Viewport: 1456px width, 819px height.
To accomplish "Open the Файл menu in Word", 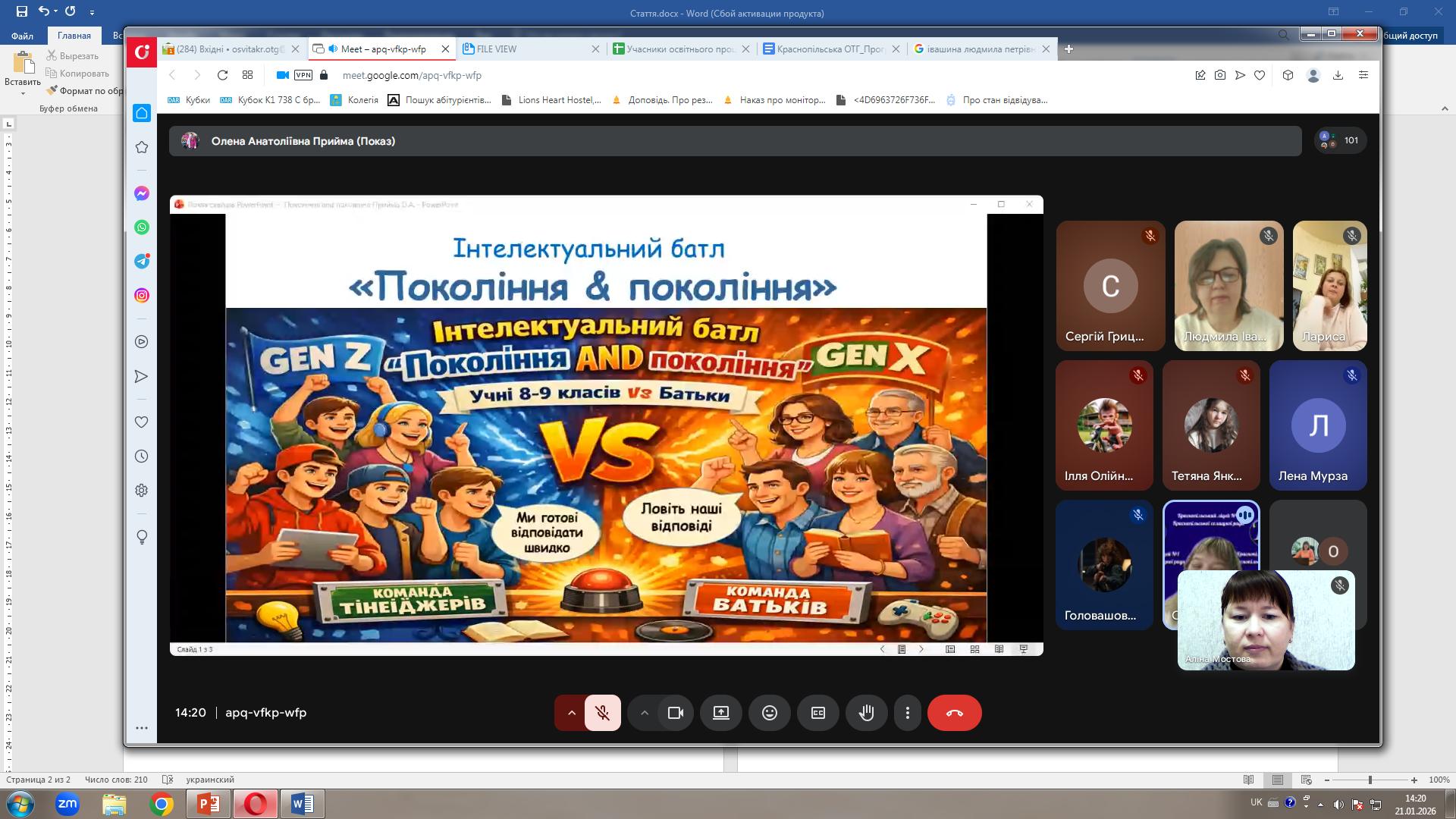I will coord(22,36).
